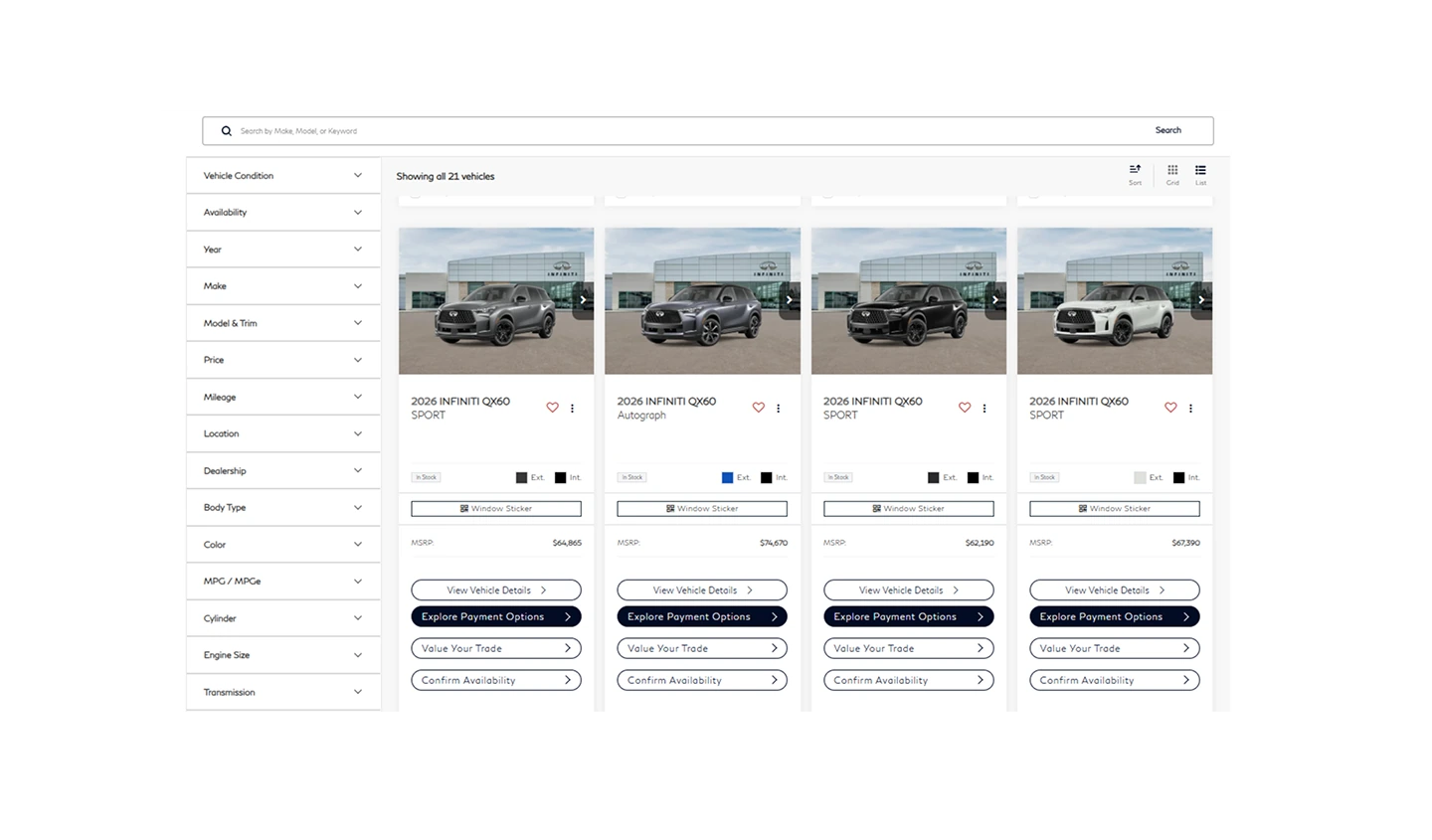Click the Search button

[x=1168, y=130]
